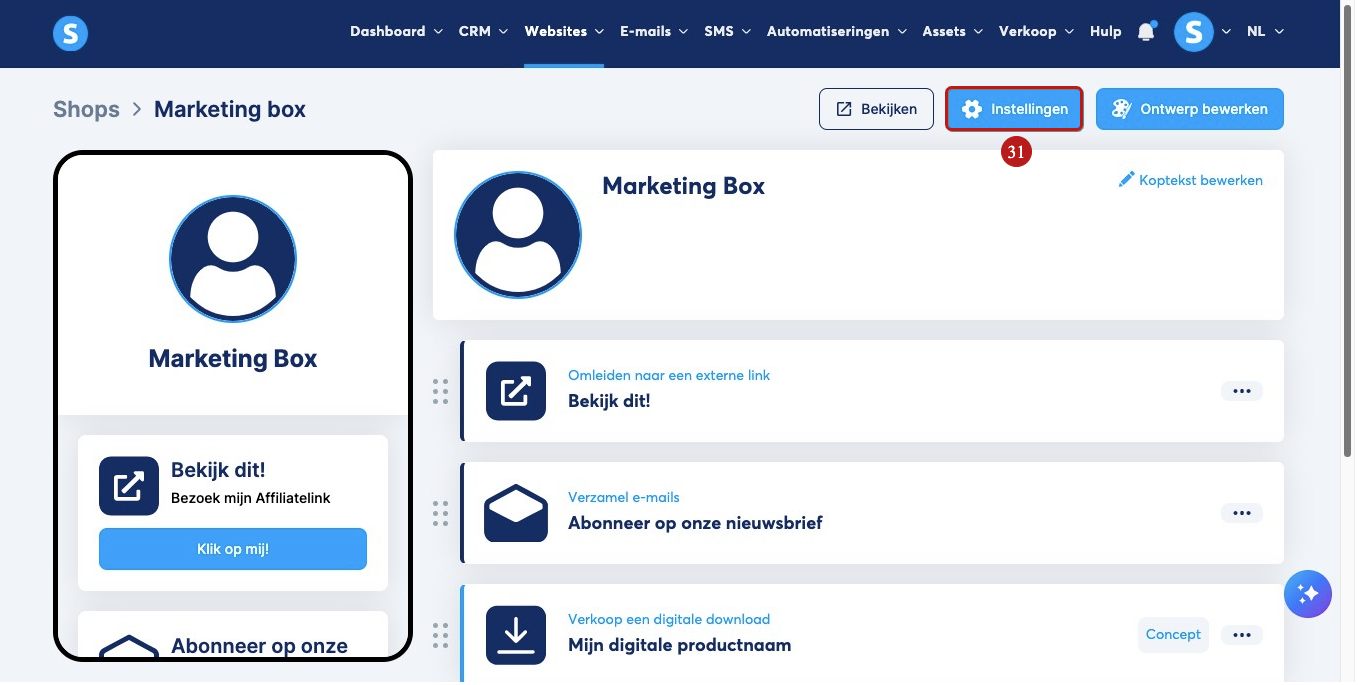
Task: Expand the SMS menu
Action: pyautogui.click(x=727, y=32)
